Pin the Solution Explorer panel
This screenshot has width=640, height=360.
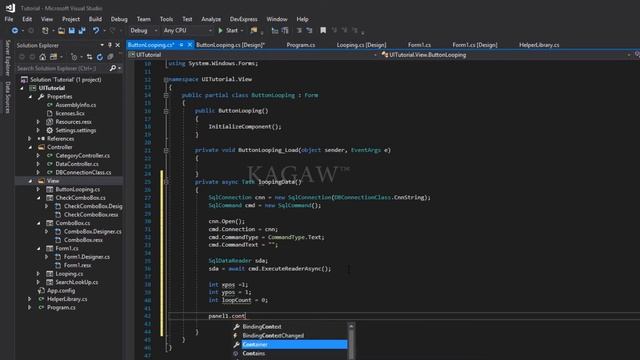tap(110, 45)
